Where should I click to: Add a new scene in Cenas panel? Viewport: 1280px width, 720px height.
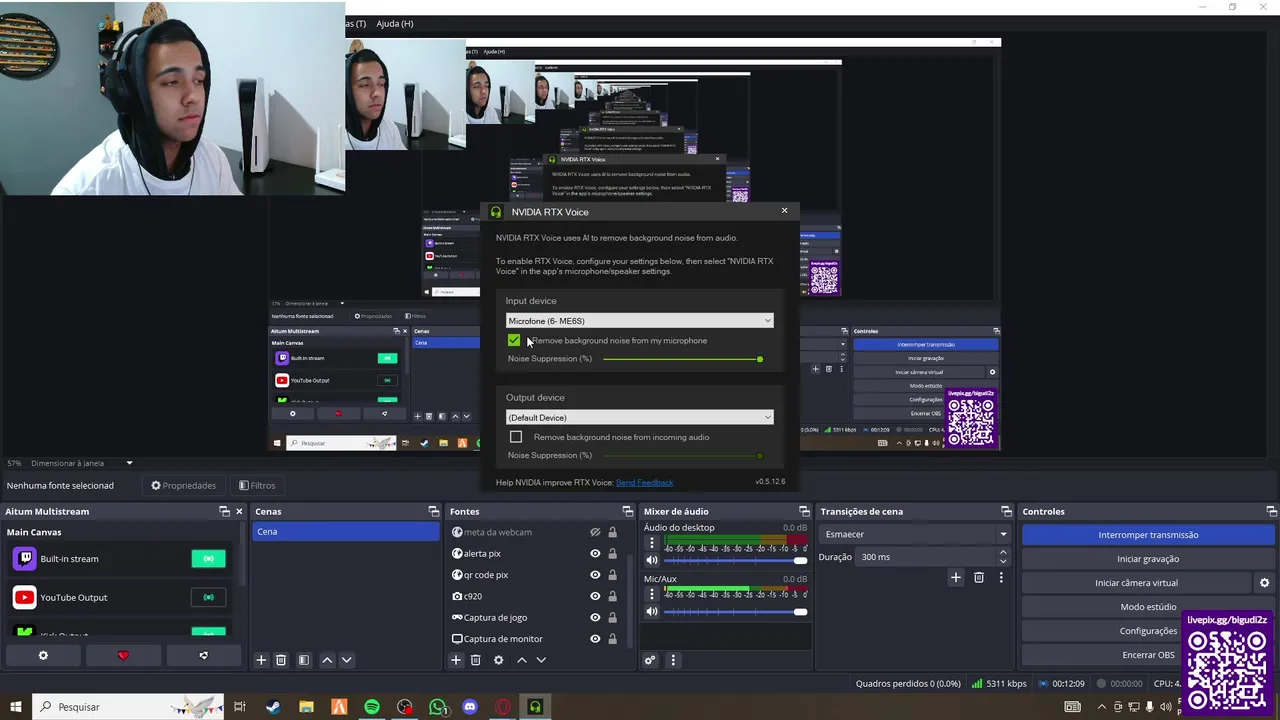point(261,660)
